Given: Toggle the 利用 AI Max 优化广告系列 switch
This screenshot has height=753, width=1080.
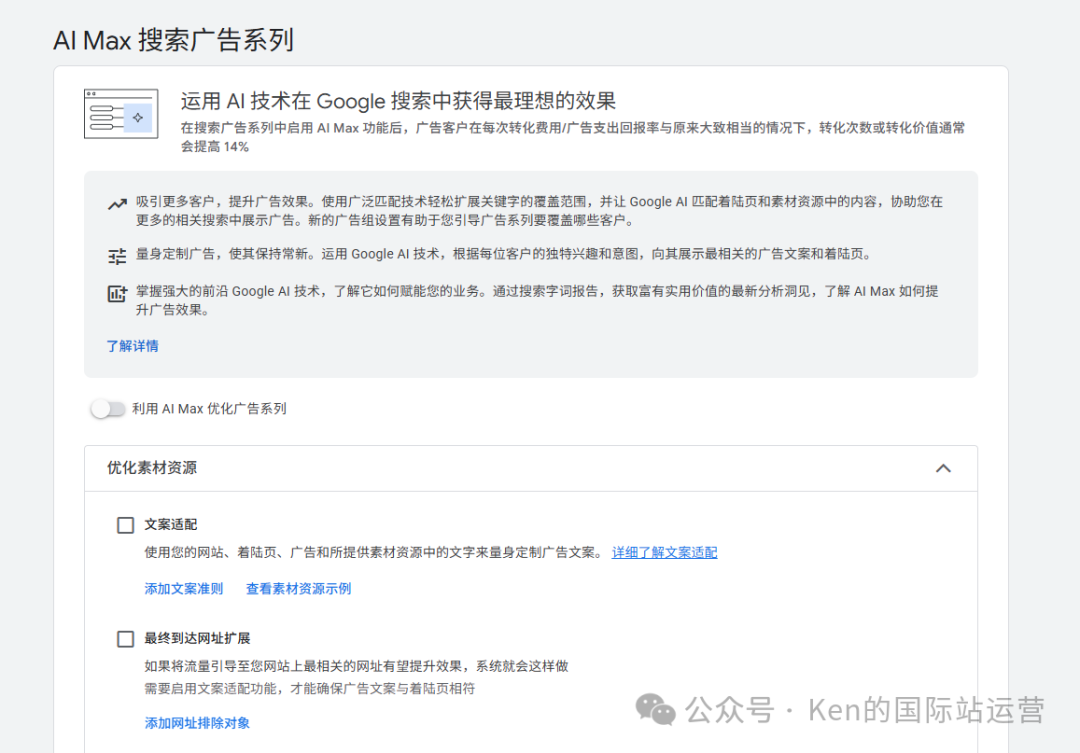Looking at the screenshot, I should [x=107, y=409].
